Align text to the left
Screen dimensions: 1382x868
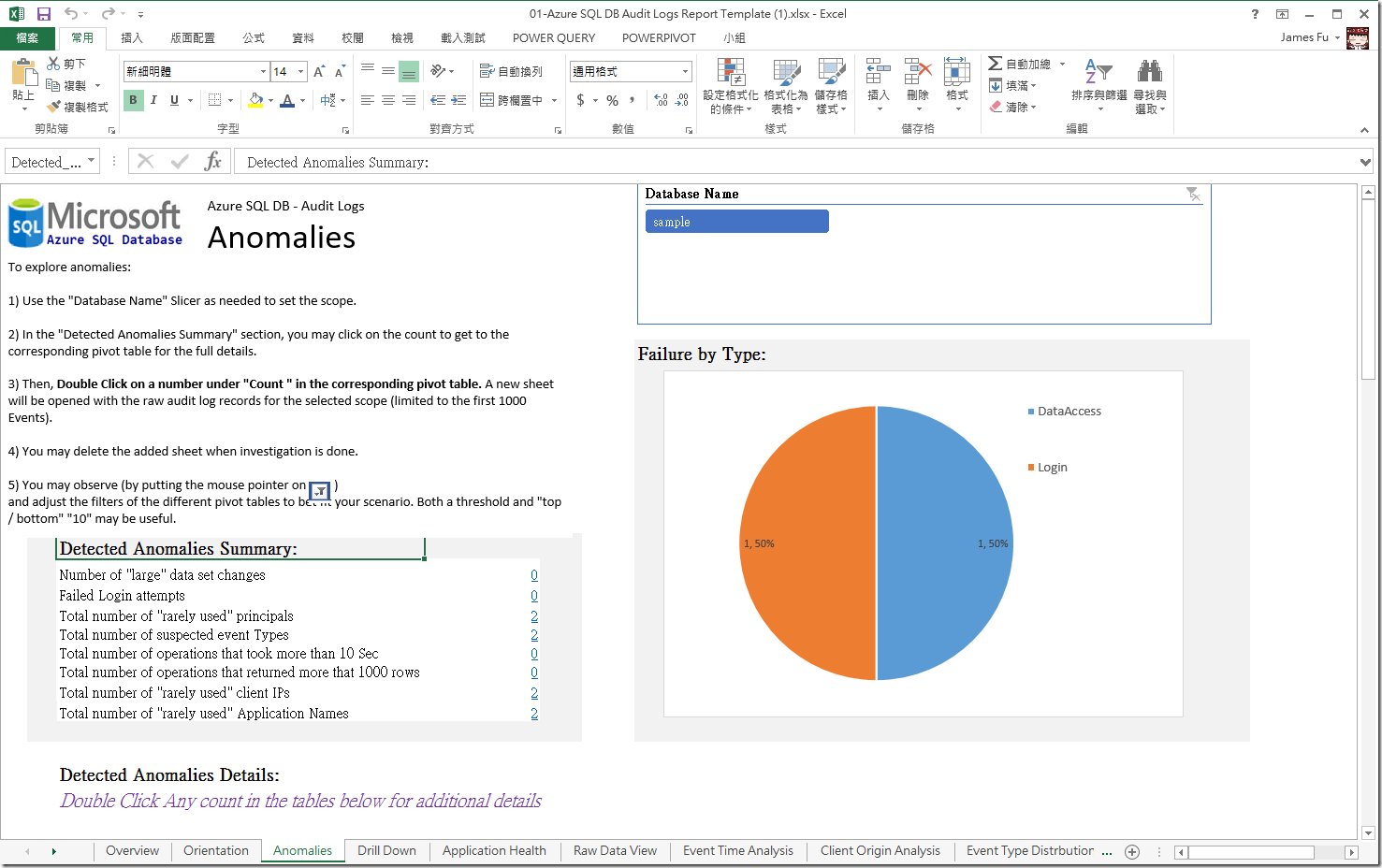(368, 100)
